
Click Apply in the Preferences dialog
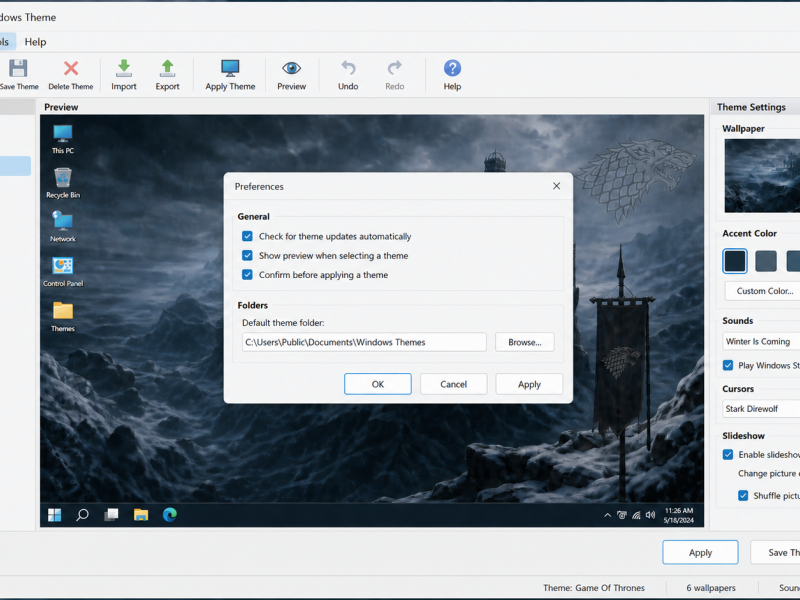point(529,384)
